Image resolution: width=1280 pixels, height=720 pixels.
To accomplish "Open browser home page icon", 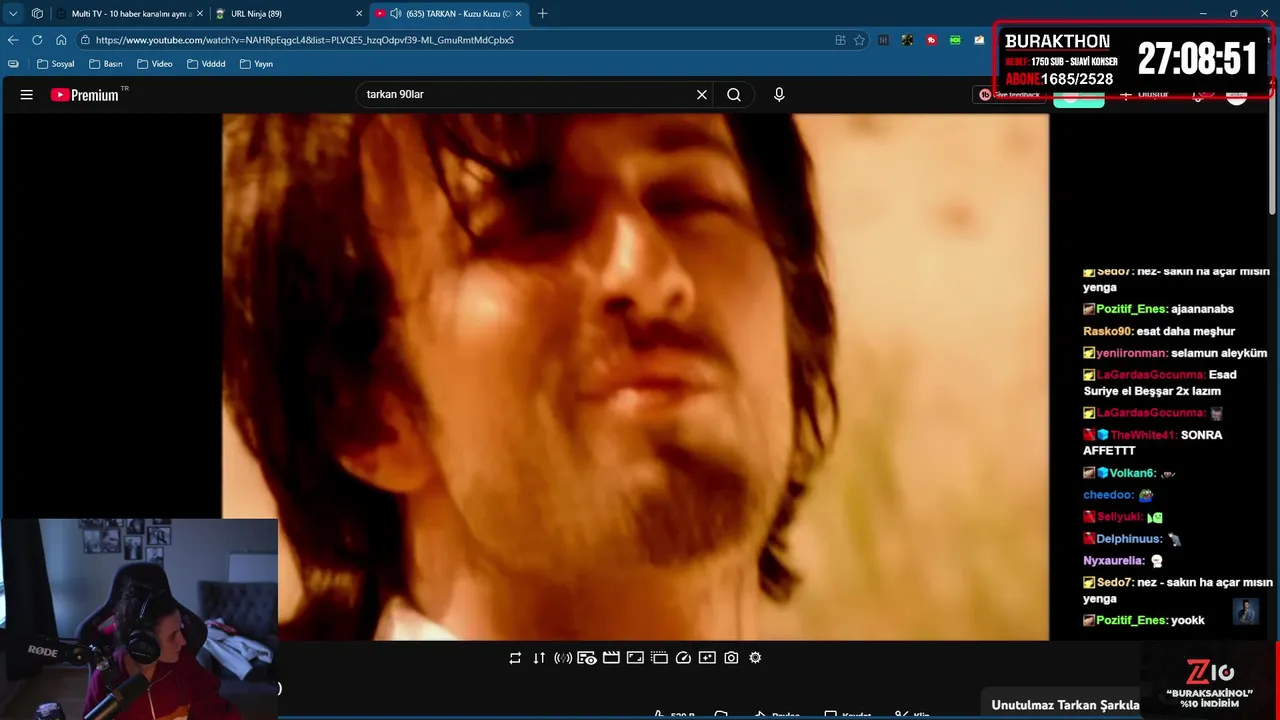I will 61,40.
